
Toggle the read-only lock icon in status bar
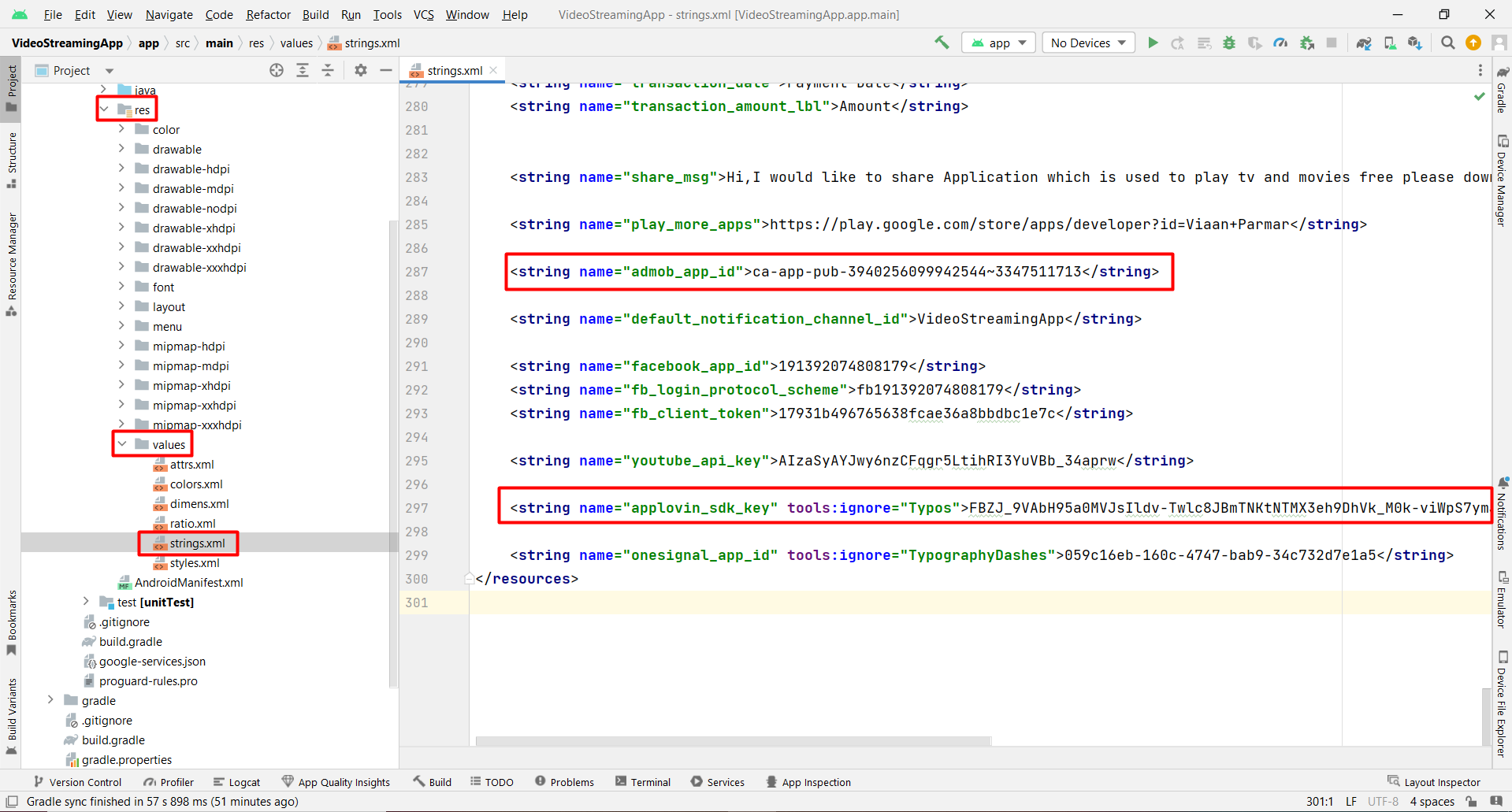click(1471, 802)
